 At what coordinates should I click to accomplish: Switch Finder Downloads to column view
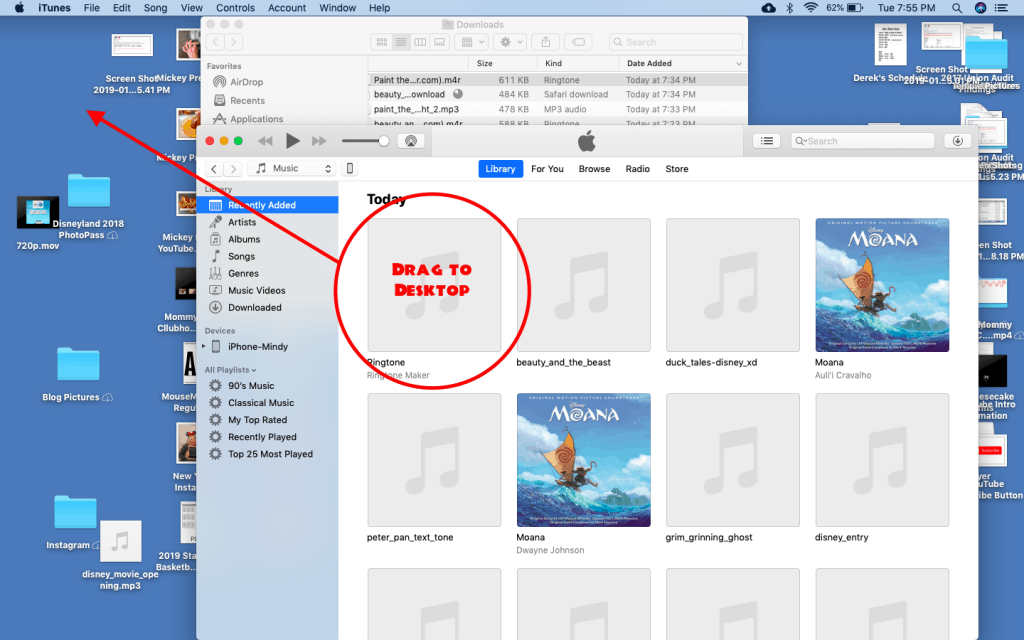pyautogui.click(x=420, y=42)
